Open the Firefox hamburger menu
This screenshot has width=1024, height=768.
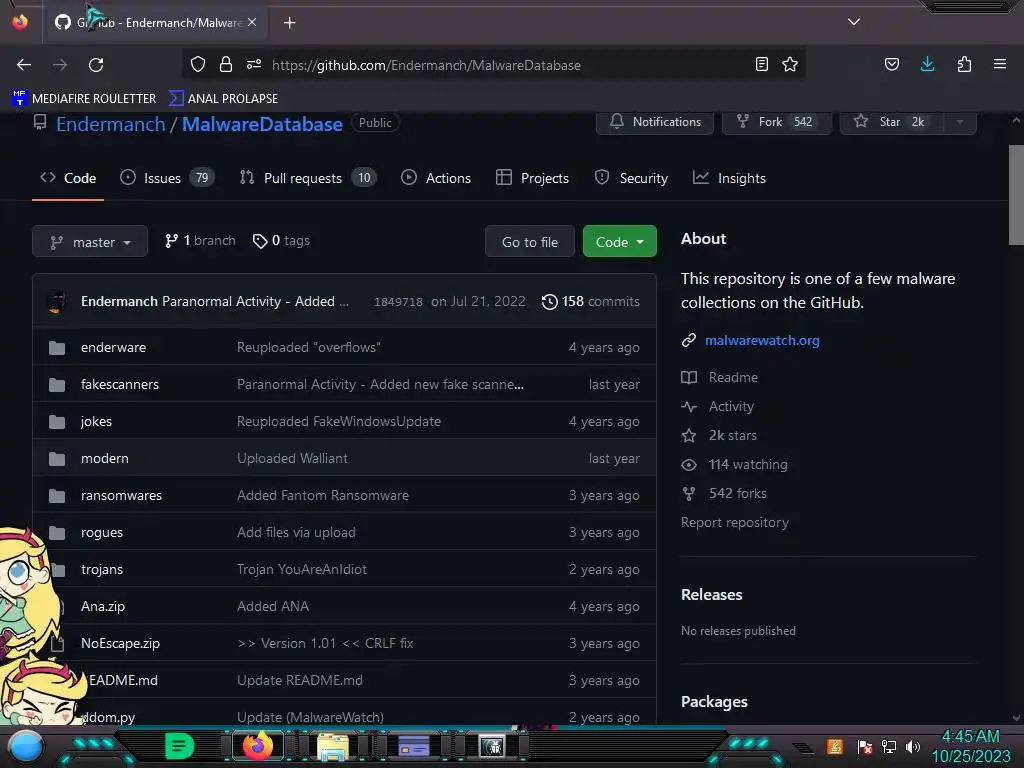(1000, 64)
